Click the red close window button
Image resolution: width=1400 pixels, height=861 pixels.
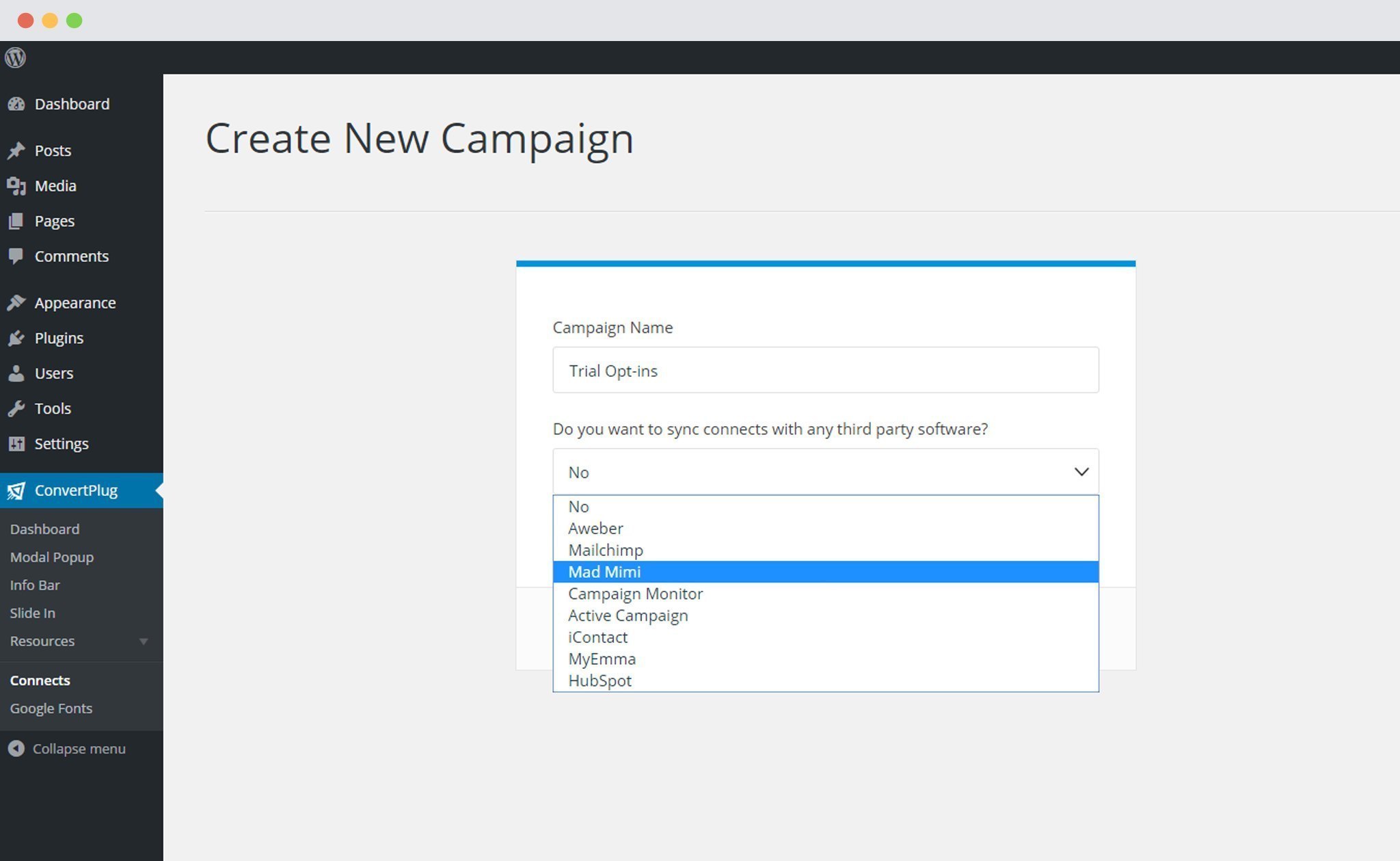(x=26, y=21)
